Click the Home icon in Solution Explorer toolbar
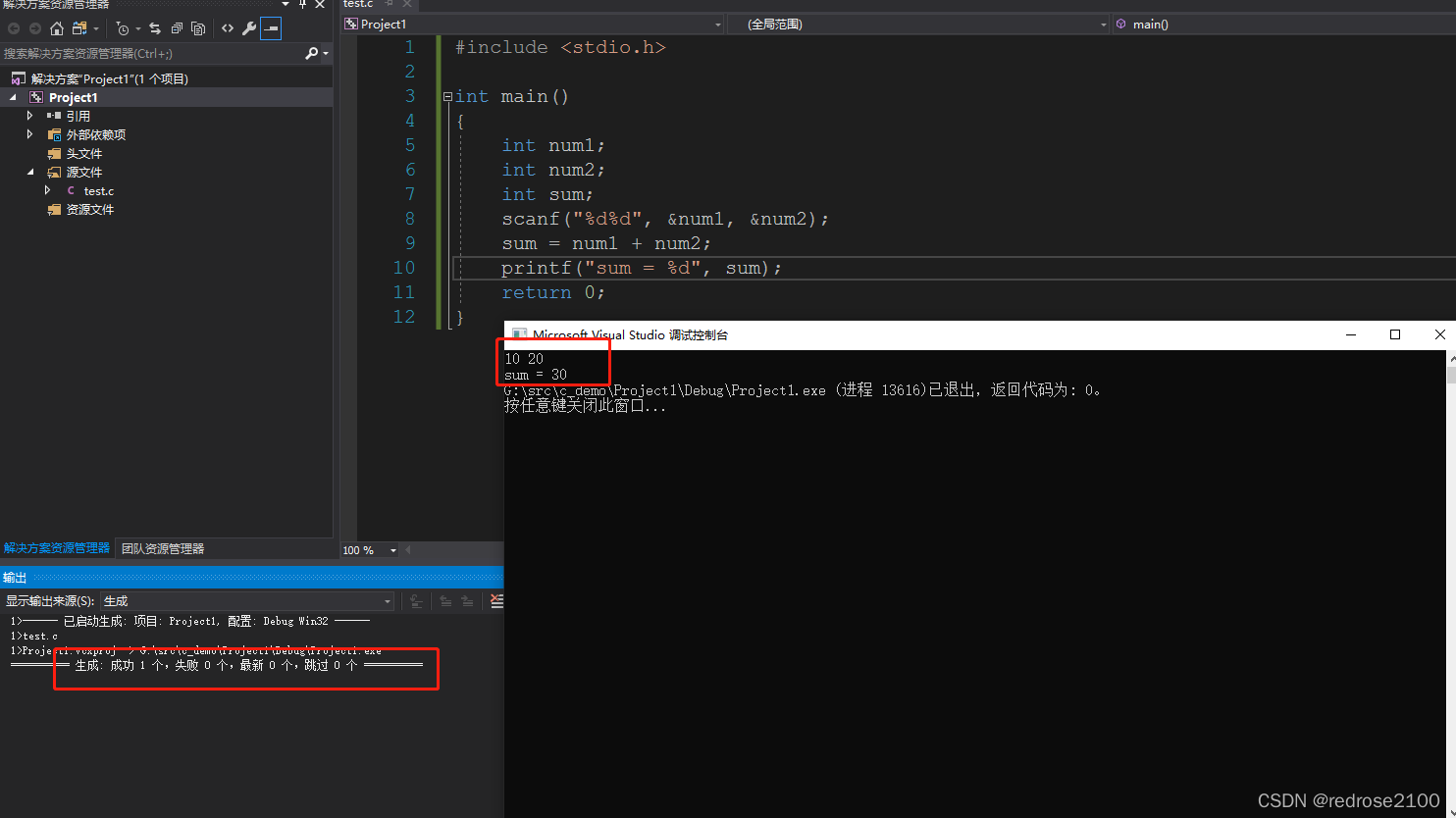1456x818 pixels. coord(57,28)
